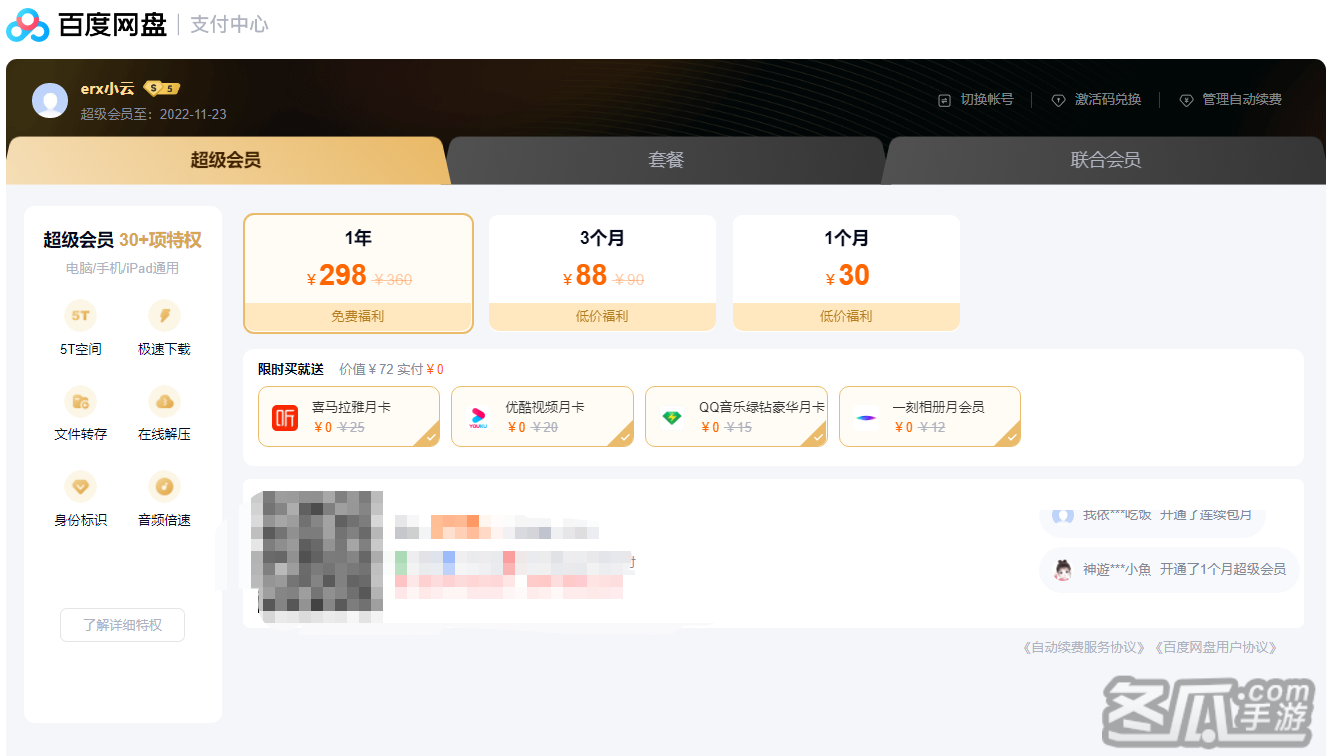This screenshot has width=1342, height=756.
Task: Select the 3个月 ¥88 plan
Action: (602, 273)
